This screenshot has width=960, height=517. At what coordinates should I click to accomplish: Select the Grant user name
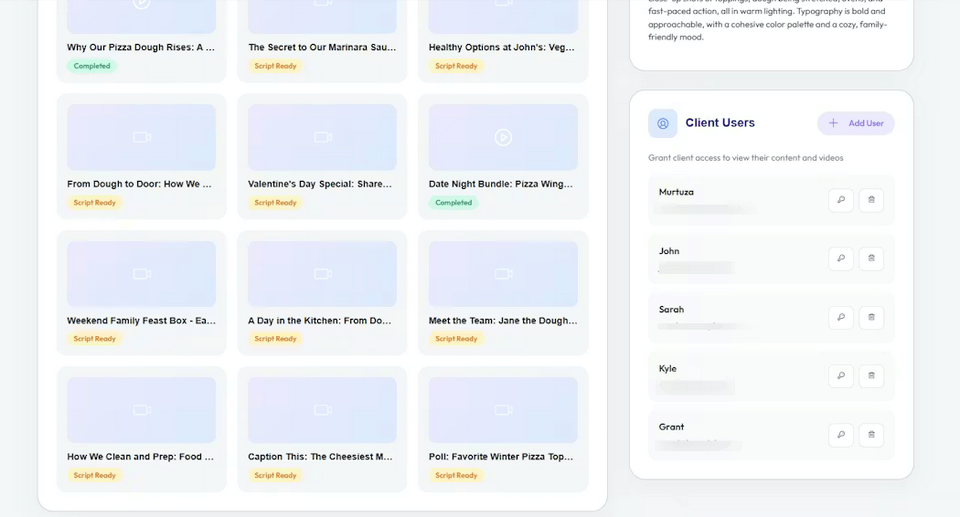(671, 427)
